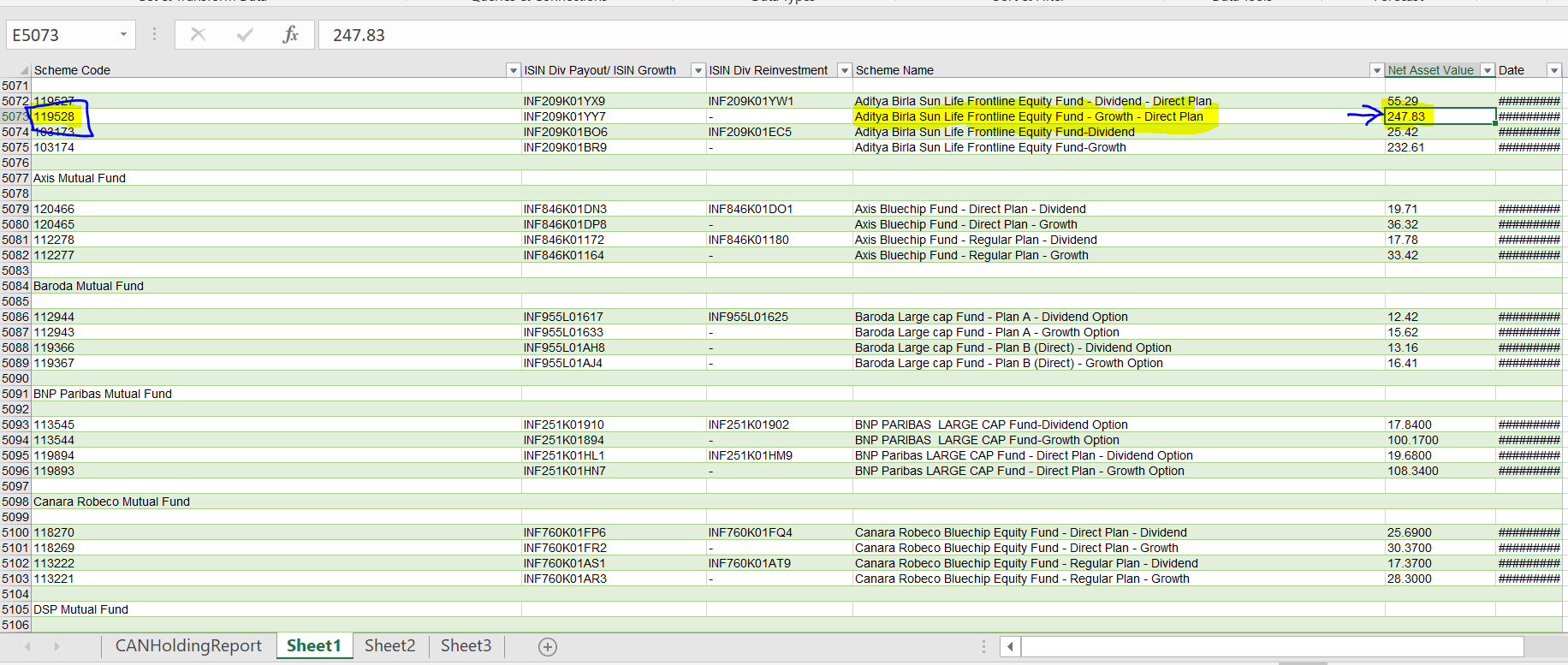Click into the formula bar showing 247.83
The image size is (1568, 665).
(x=941, y=35)
